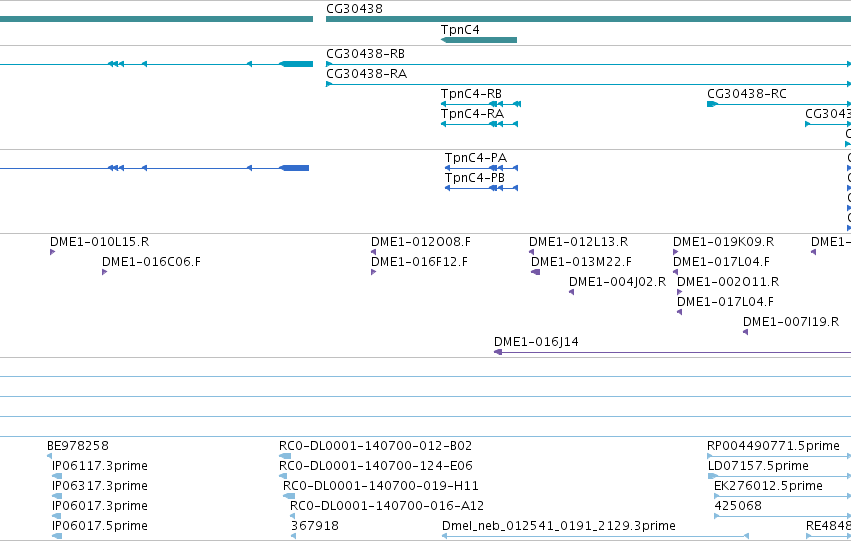The image size is (851, 541).
Task: Click the upper DME1-017L04.F label
Action: point(721,262)
